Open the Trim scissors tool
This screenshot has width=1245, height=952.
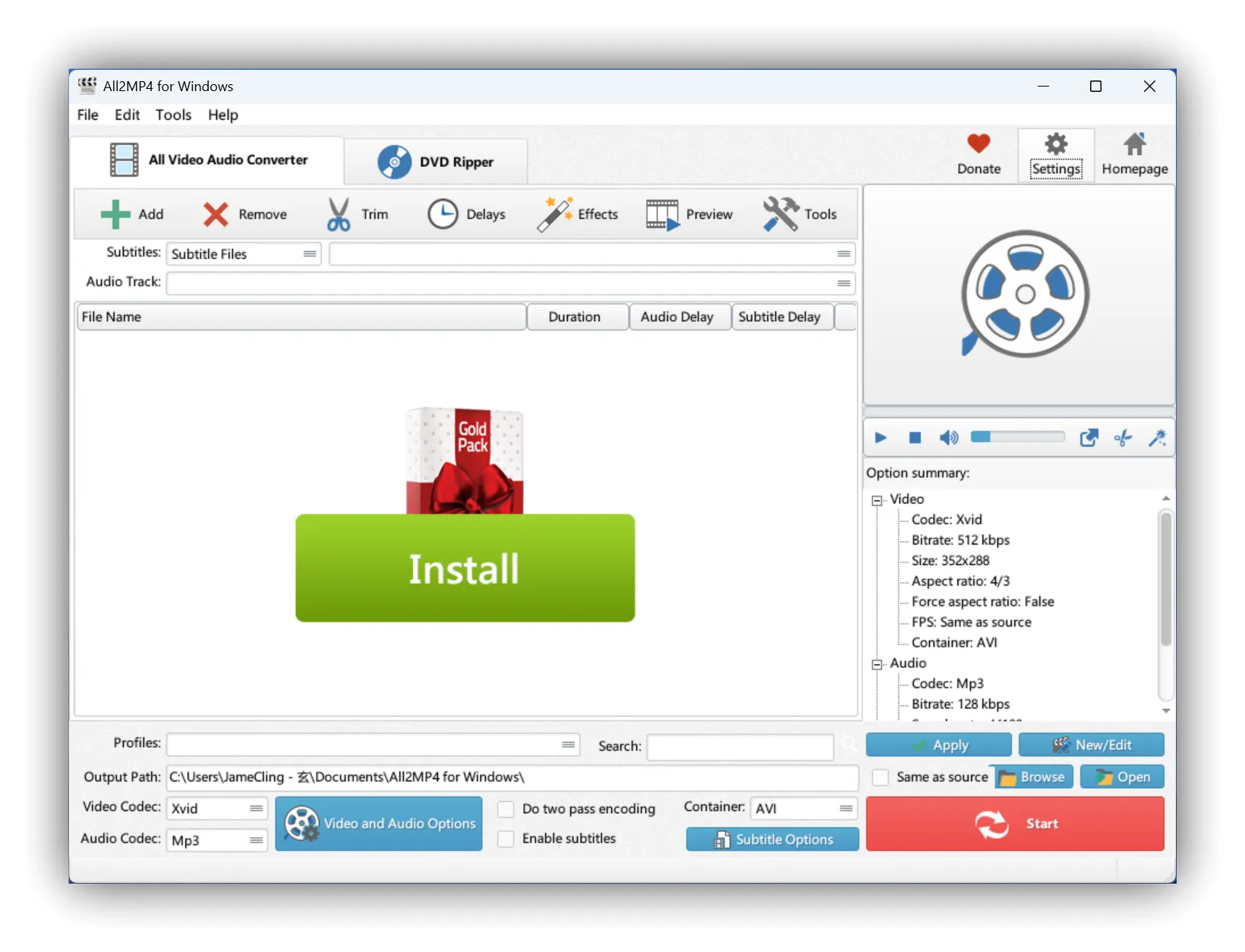pyautogui.click(x=339, y=215)
